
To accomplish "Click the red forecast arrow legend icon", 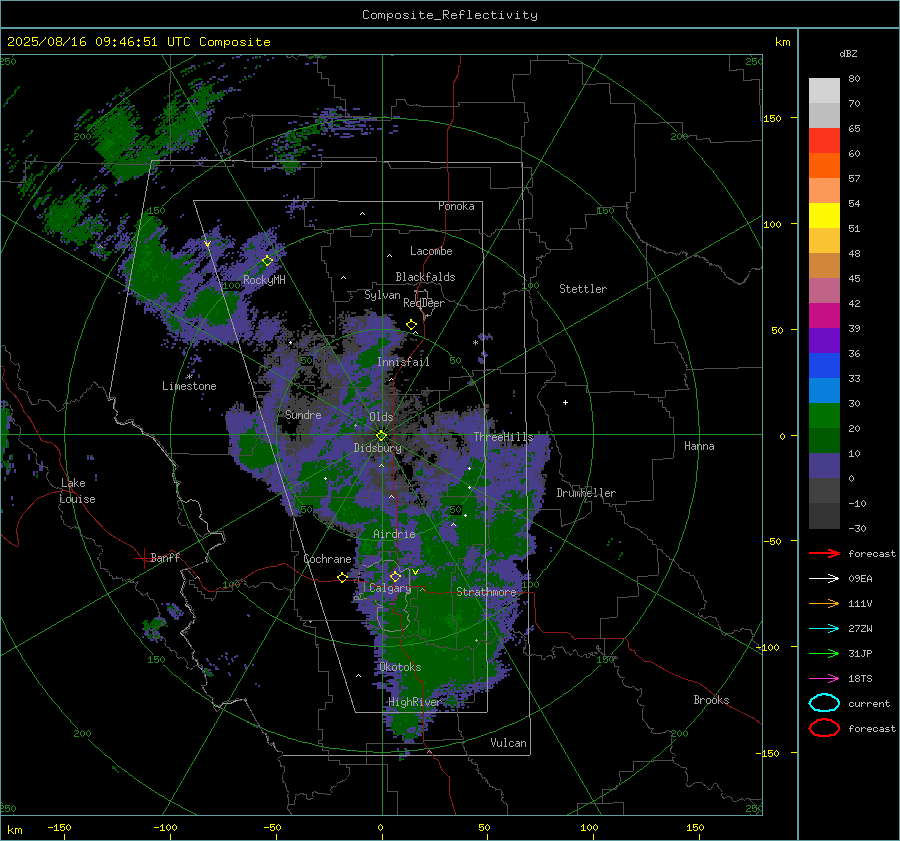I will coord(824,553).
